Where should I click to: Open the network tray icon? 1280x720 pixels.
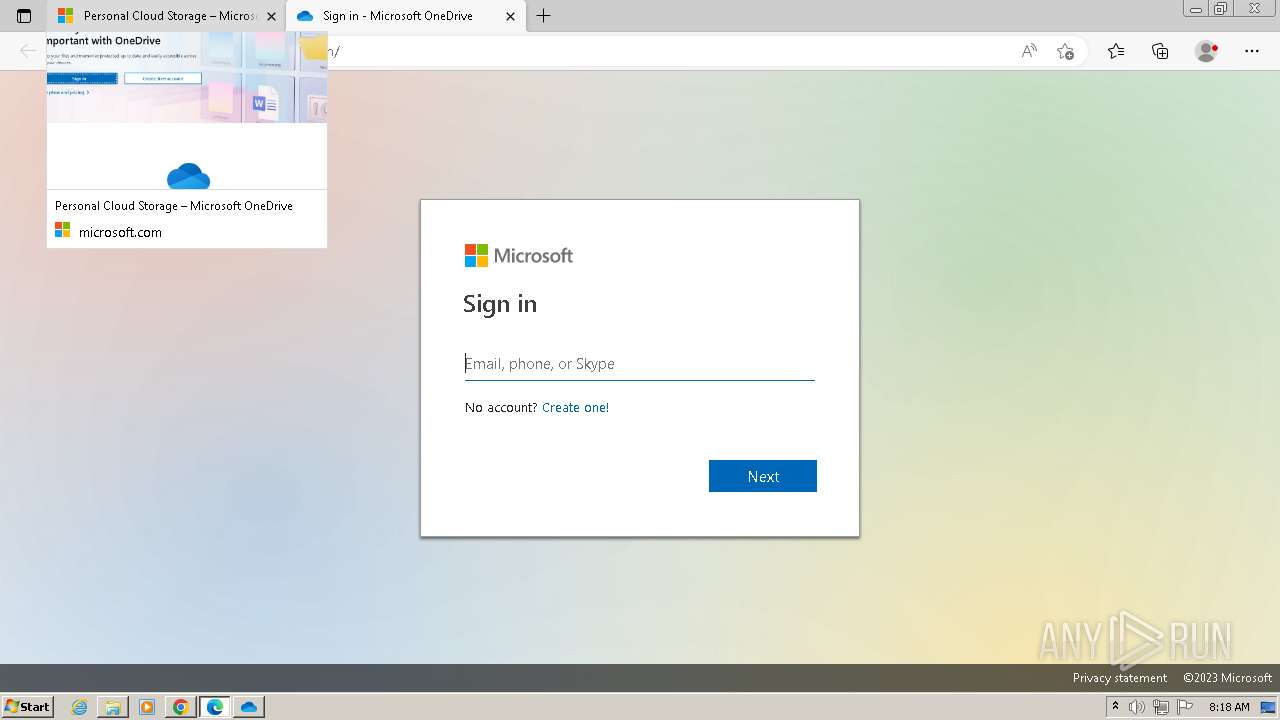click(1161, 707)
